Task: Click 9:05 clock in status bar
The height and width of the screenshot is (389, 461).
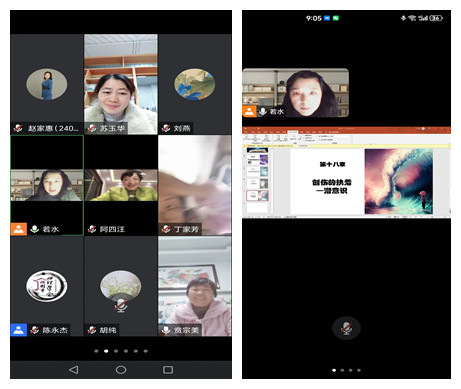Action: point(314,18)
